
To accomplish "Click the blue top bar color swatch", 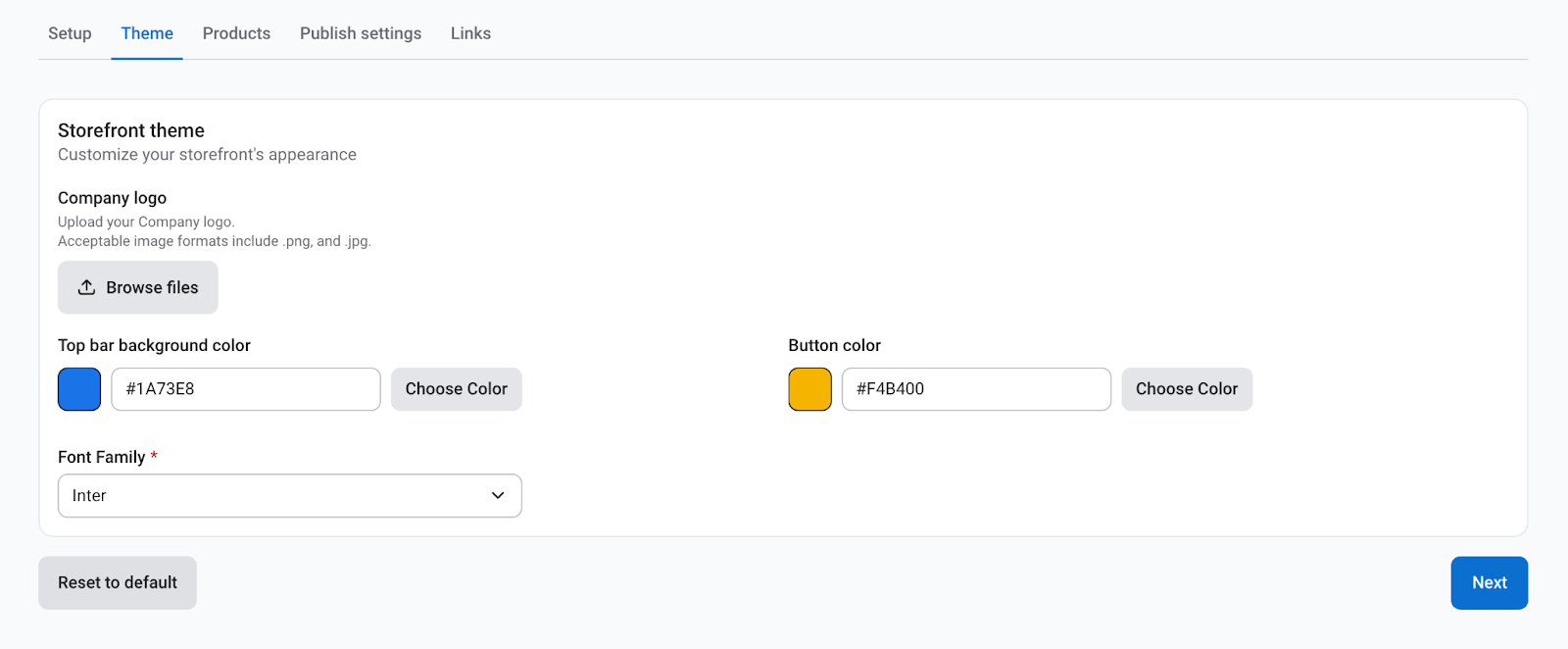I will click(x=79, y=389).
